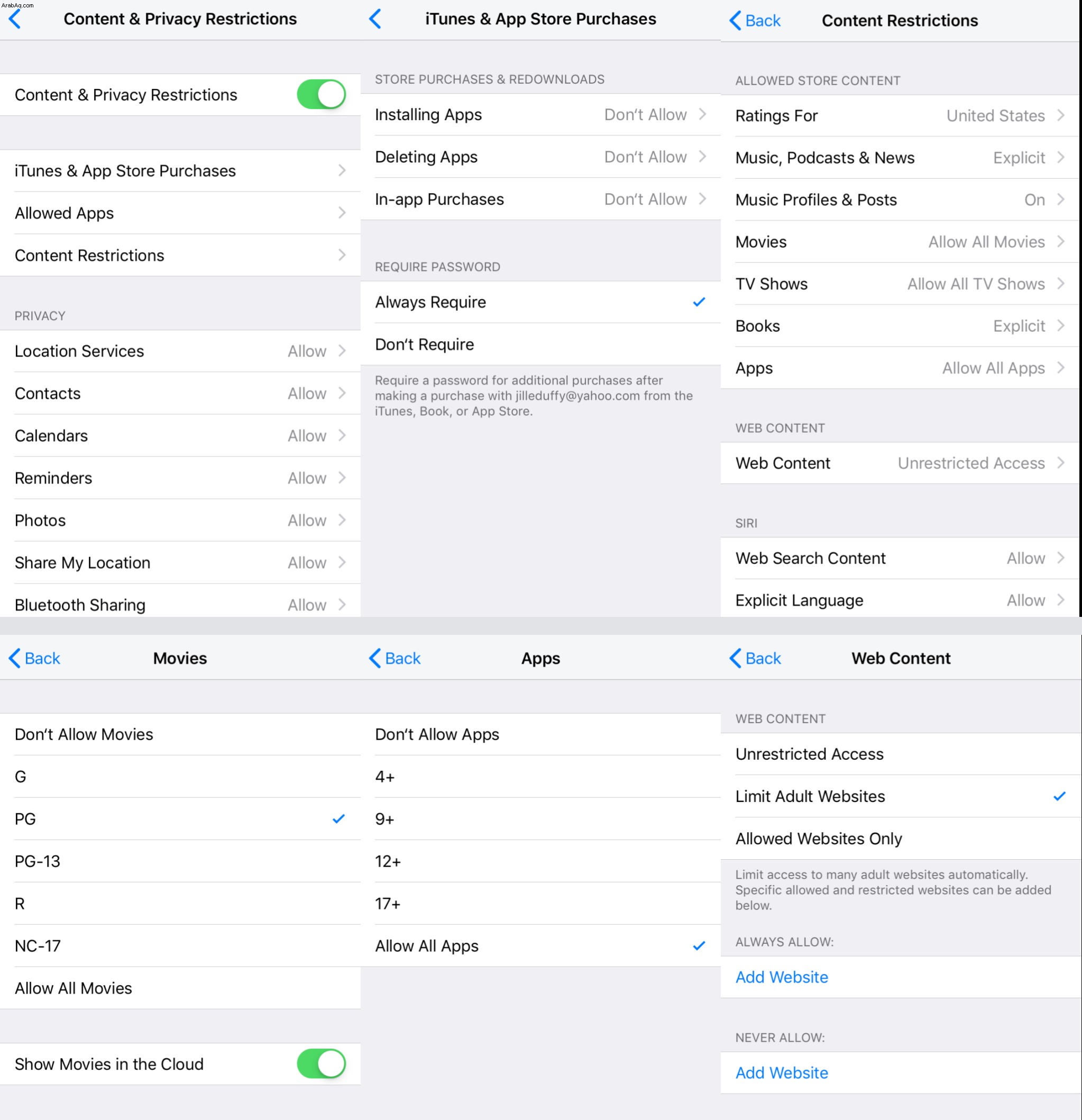Open chevron for iTunes & App Store Purchases
This screenshot has height=1120, width=1082.
pos(342,170)
